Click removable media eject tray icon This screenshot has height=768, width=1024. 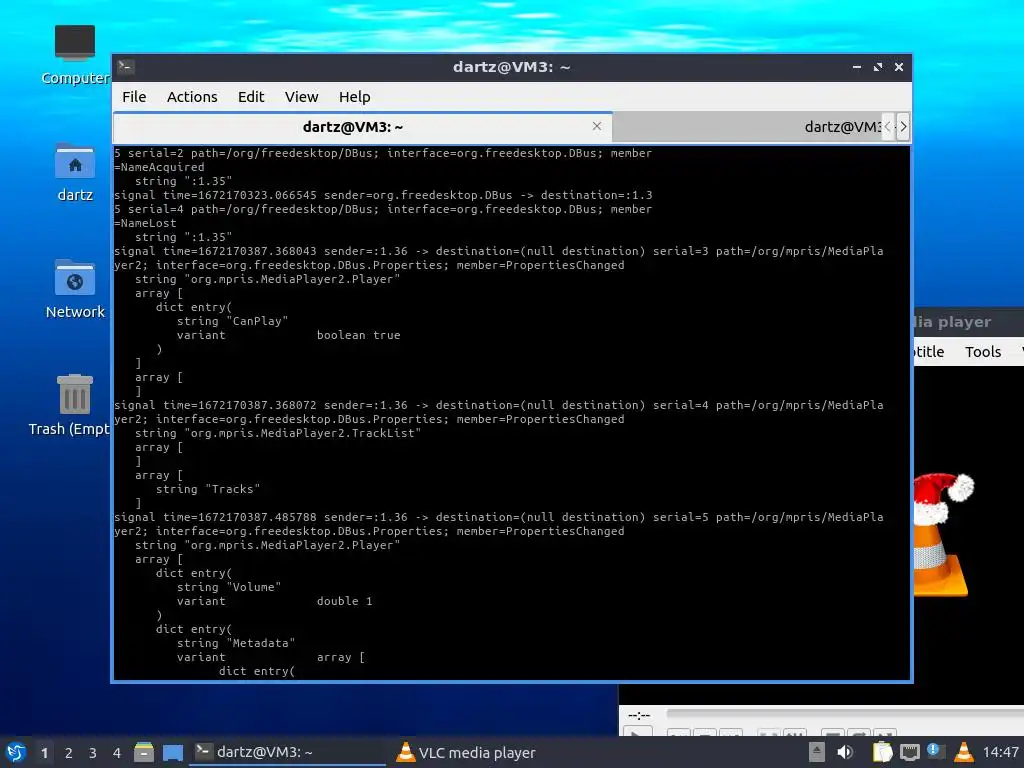coord(816,752)
